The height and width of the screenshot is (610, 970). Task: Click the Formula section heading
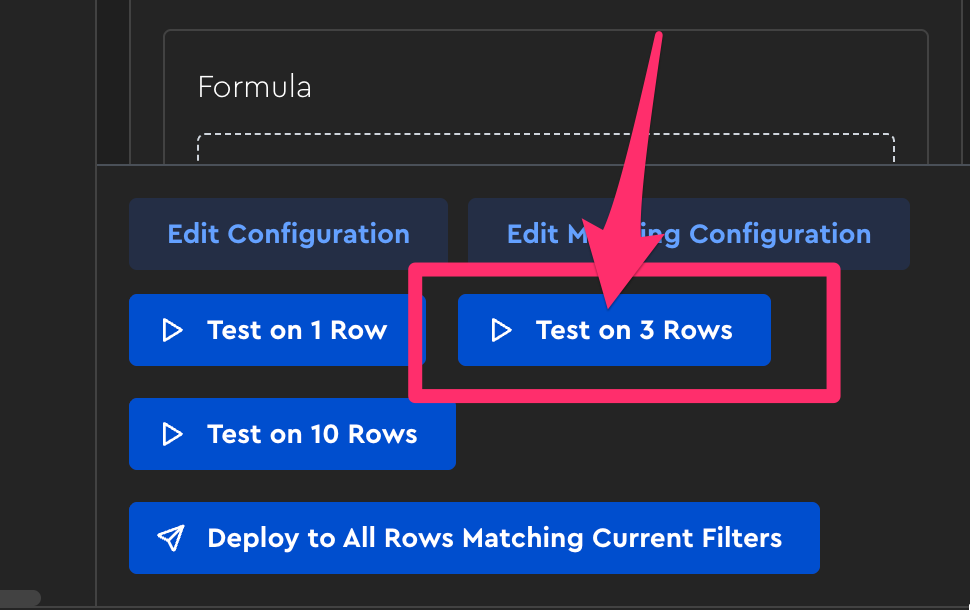(x=254, y=87)
